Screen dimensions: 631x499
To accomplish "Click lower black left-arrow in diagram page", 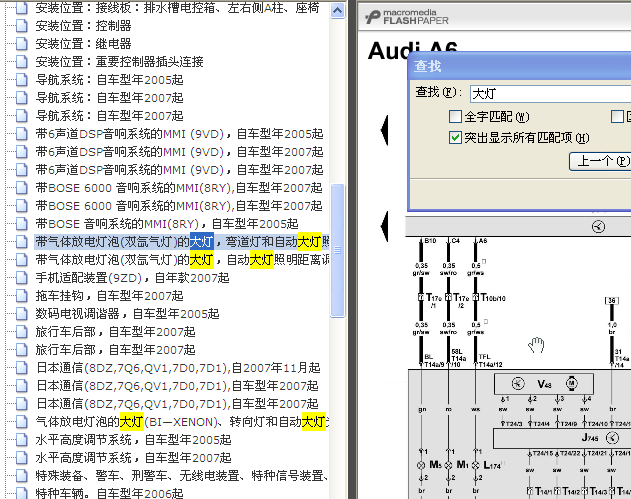I will tap(384, 226).
